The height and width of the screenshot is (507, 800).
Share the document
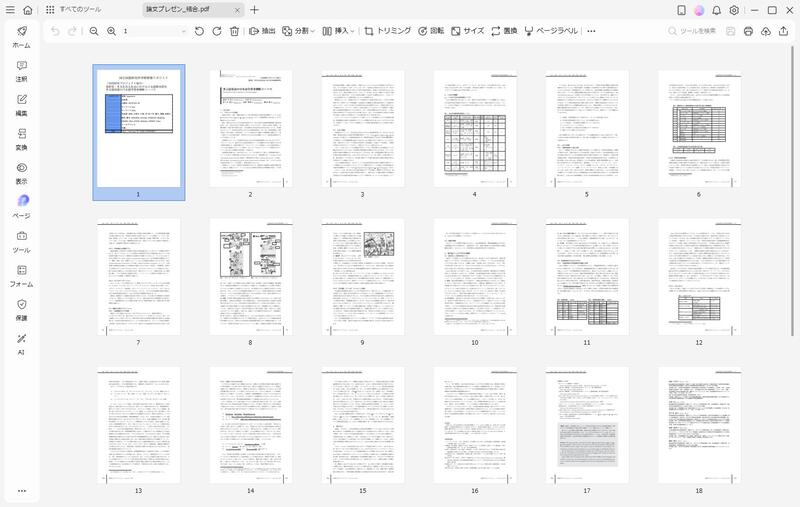click(783, 31)
